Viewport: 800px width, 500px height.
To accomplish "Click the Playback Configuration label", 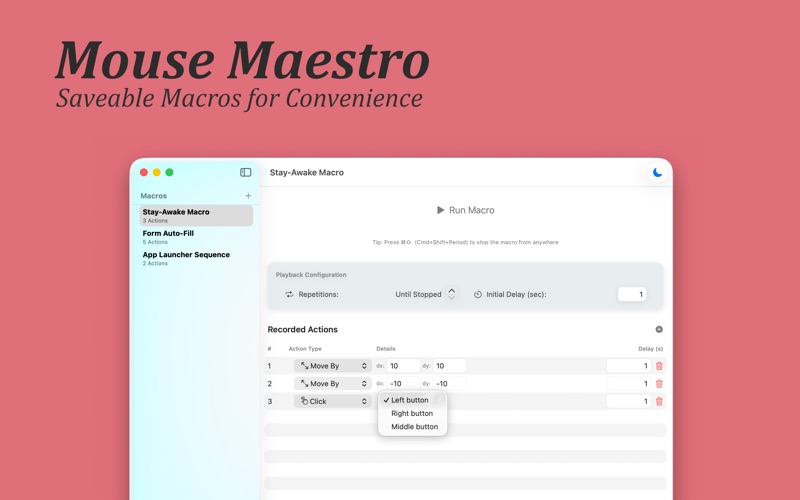I will click(x=311, y=274).
